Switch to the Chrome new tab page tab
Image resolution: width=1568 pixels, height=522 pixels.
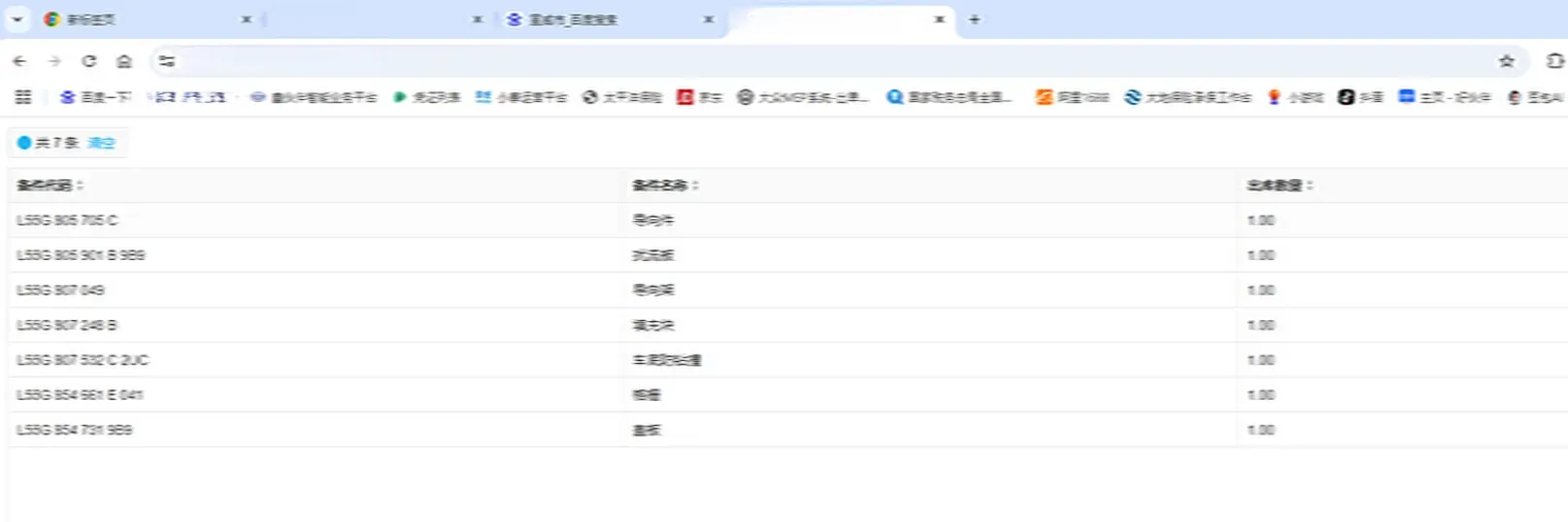[146, 19]
